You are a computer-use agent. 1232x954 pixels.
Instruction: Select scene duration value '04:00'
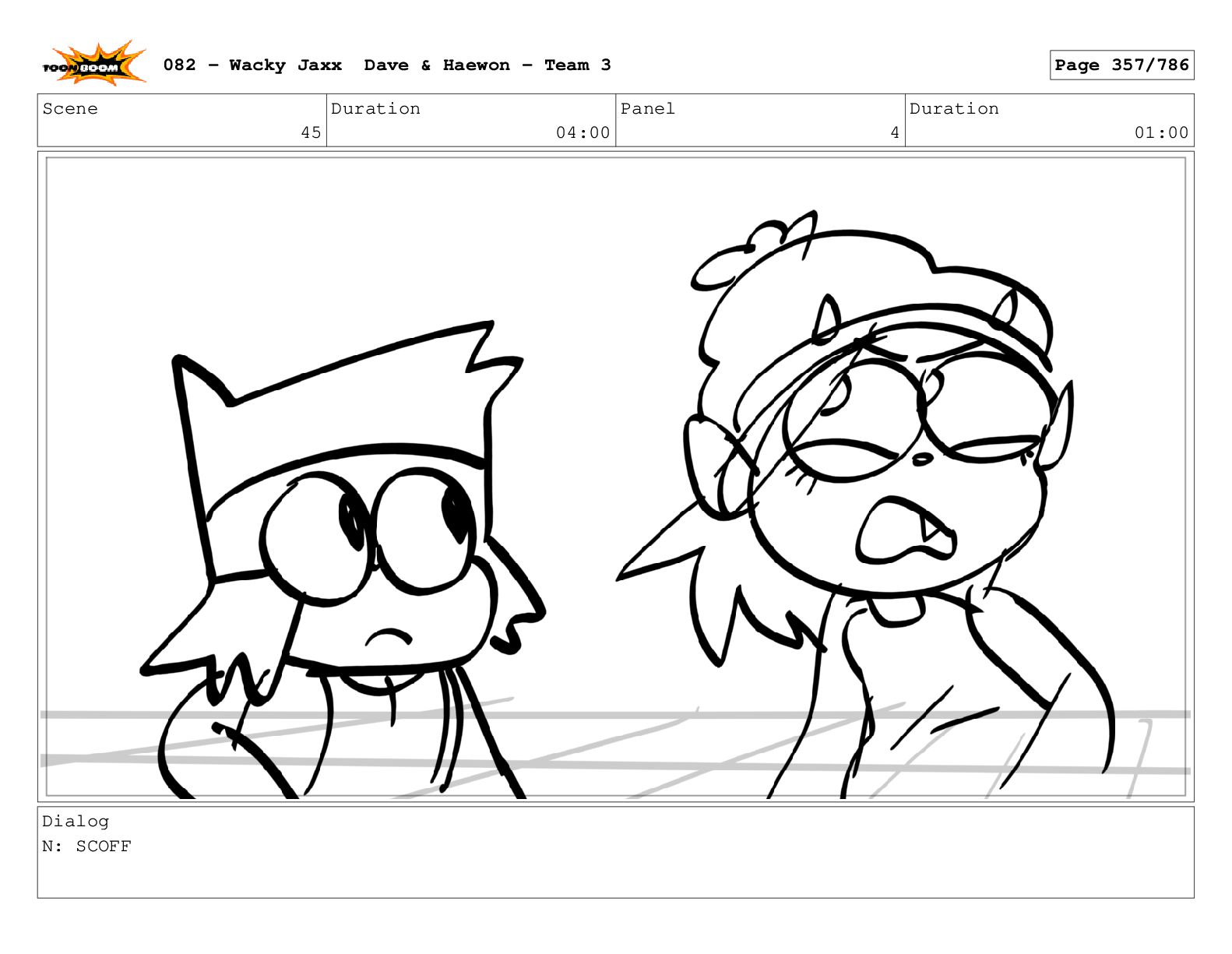(583, 133)
